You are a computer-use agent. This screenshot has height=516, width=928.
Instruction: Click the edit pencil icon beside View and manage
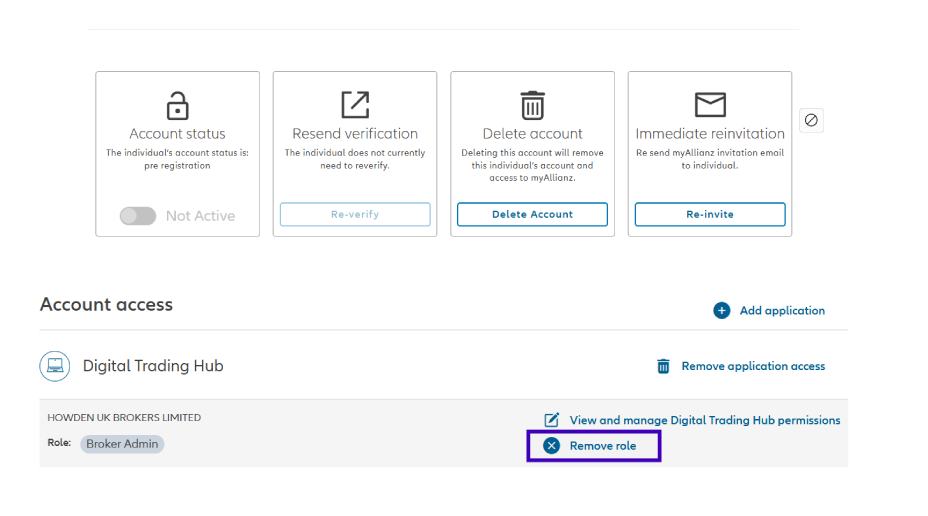pos(552,420)
